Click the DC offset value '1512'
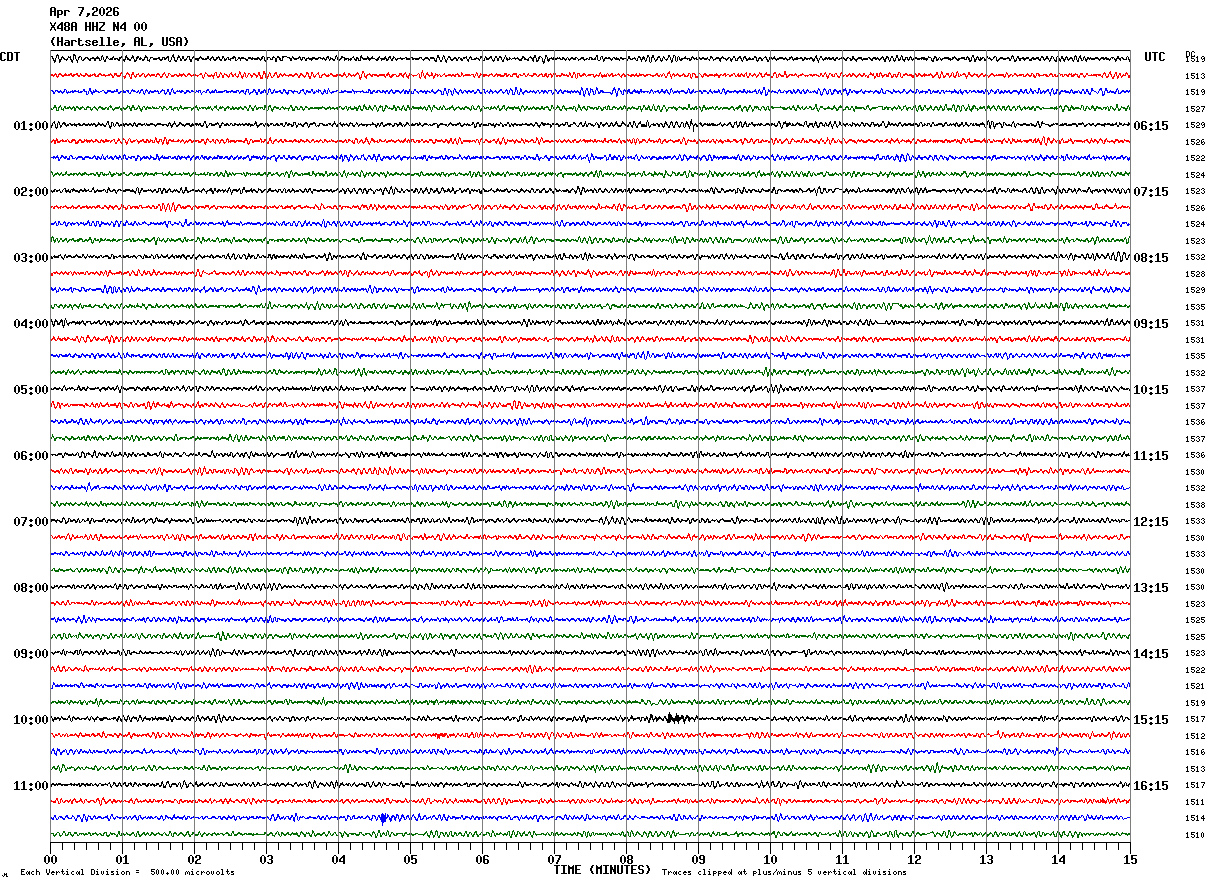This screenshot has width=1210, height=886. click(x=1195, y=736)
